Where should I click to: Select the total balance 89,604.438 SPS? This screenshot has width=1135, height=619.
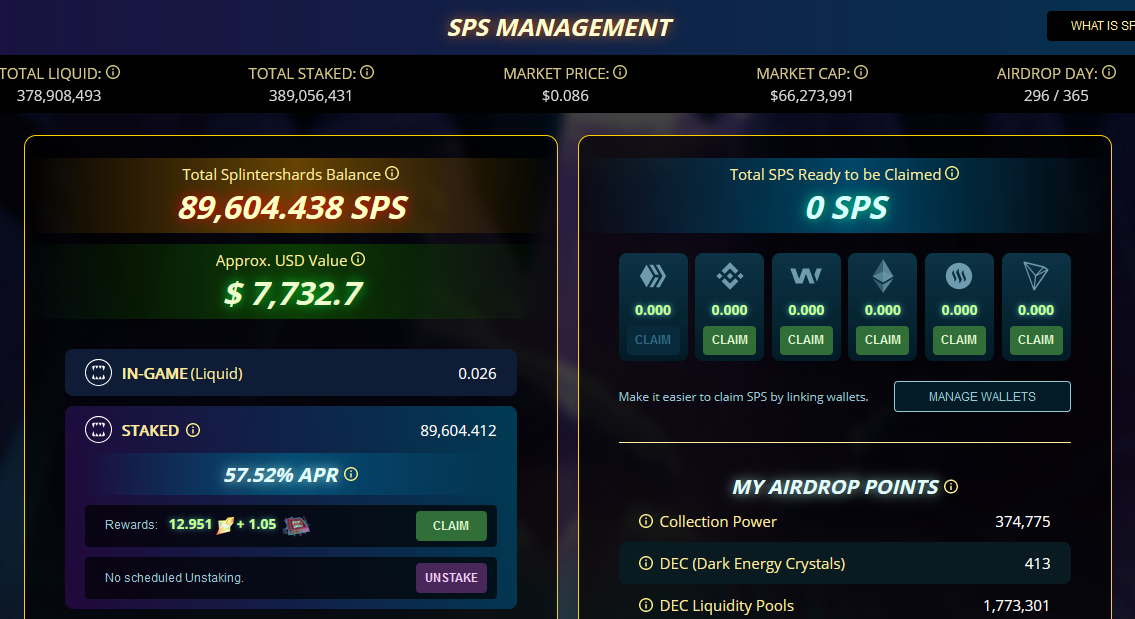pos(292,208)
